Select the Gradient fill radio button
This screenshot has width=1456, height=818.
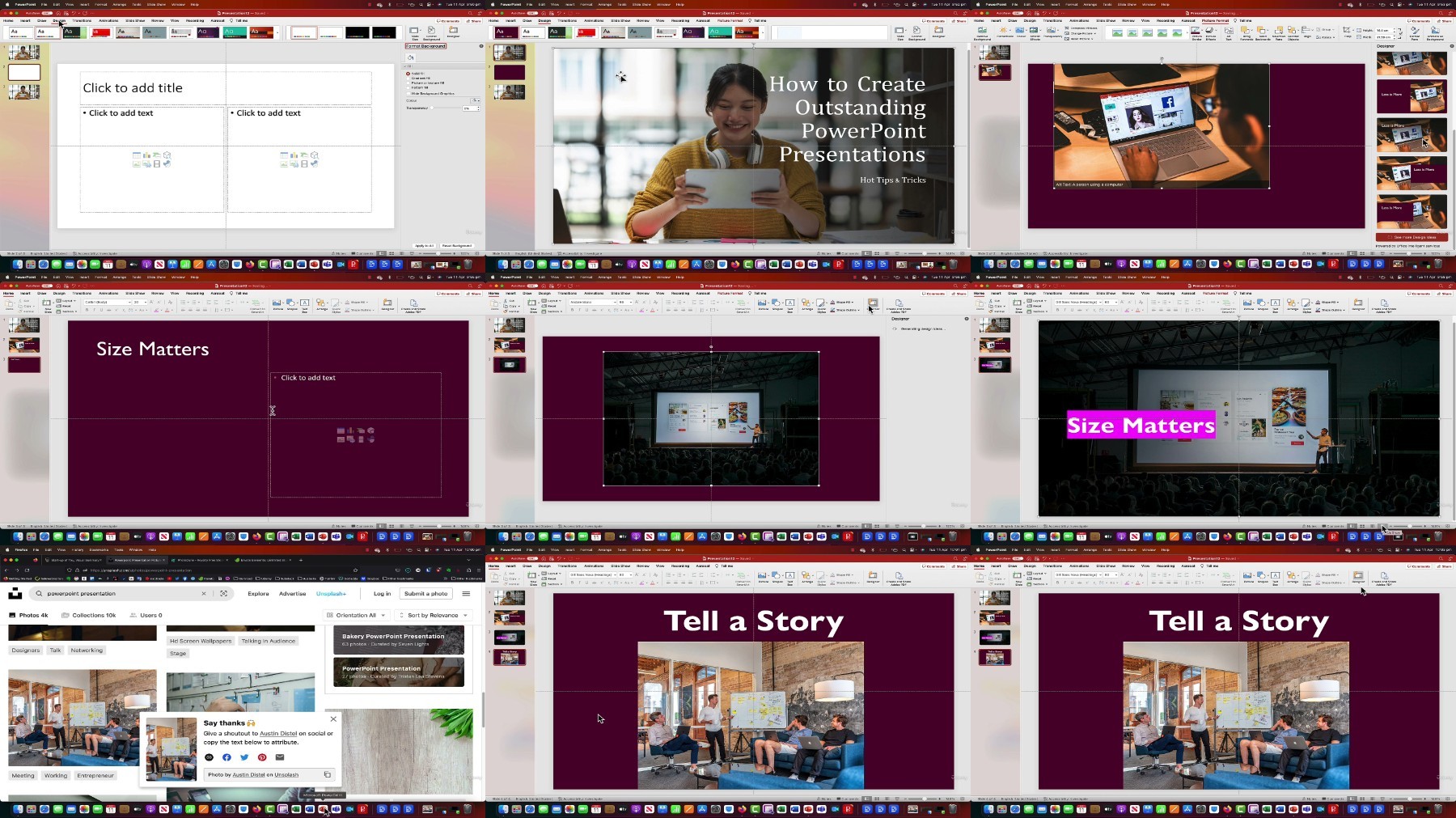[408, 78]
